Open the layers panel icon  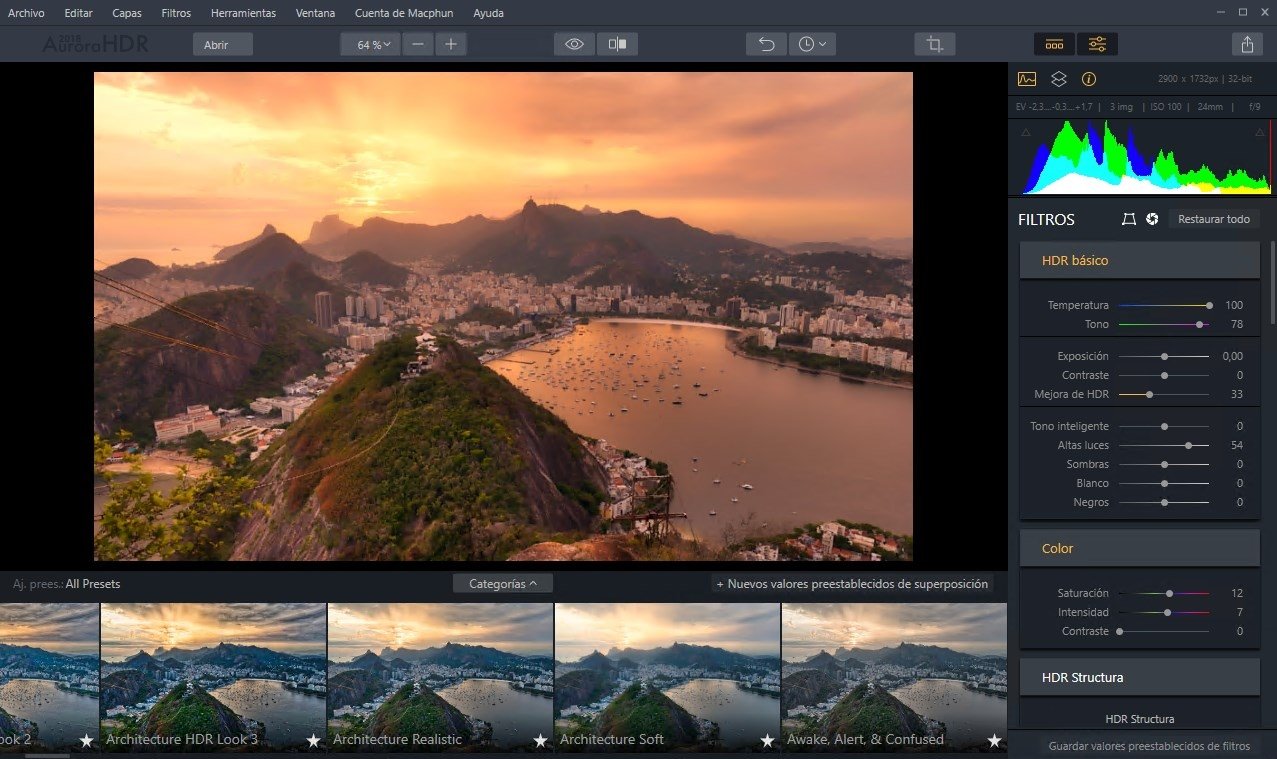pos(1058,79)
